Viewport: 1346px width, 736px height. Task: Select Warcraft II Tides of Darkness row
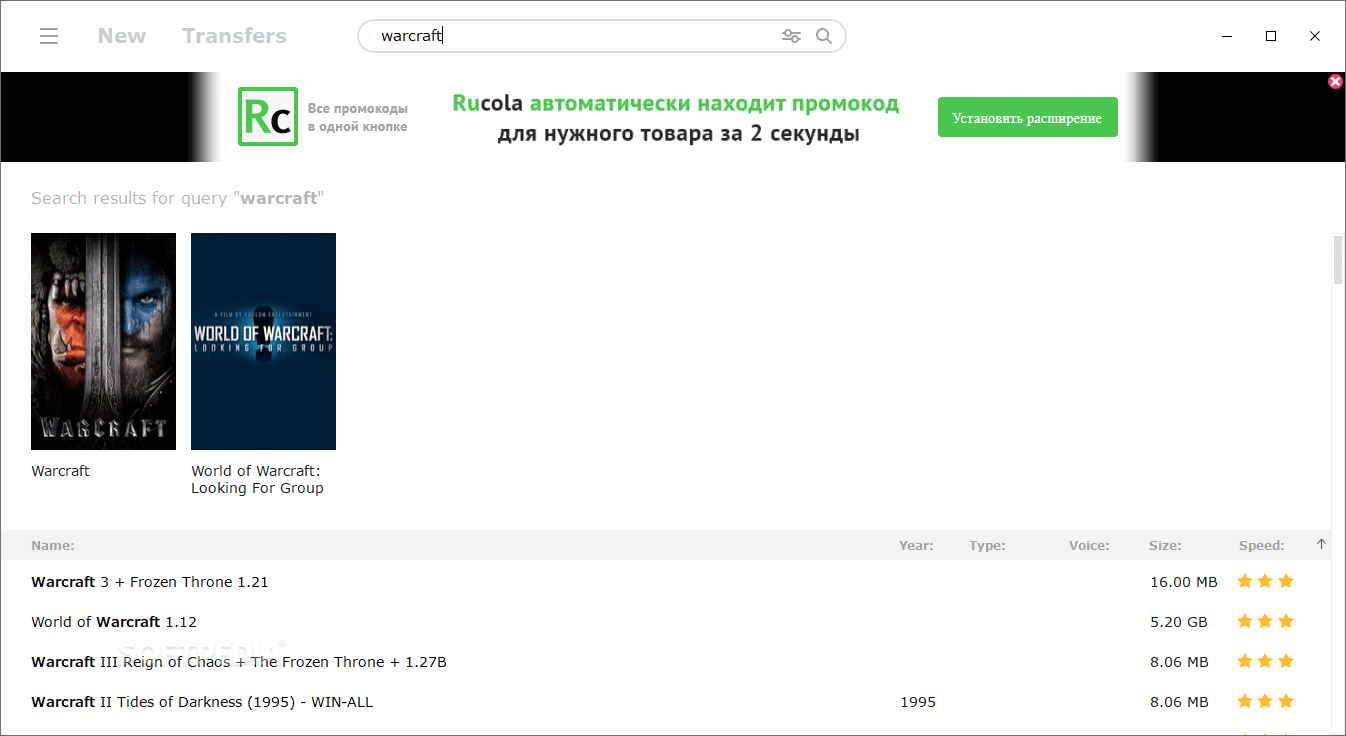(x=665, y=702)
